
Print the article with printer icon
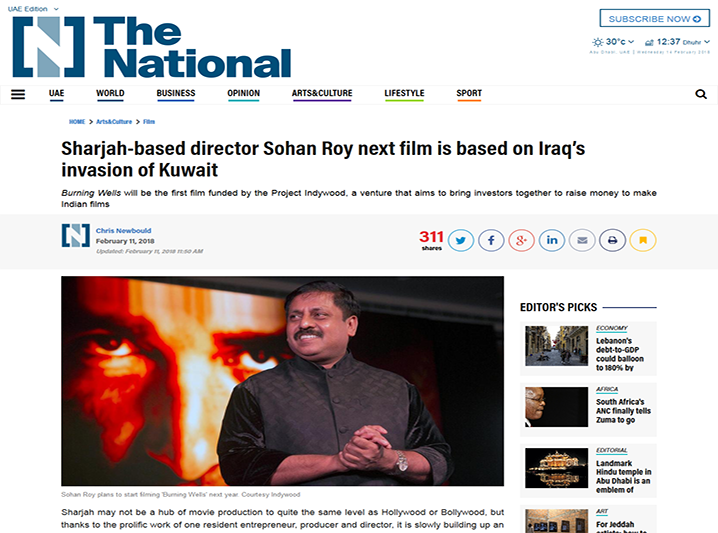click(x=612, y=240)
